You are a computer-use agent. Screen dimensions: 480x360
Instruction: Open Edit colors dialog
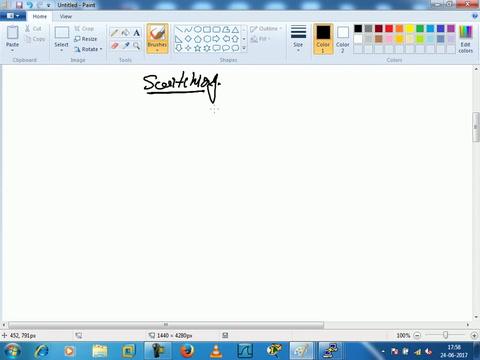(465, 39)
